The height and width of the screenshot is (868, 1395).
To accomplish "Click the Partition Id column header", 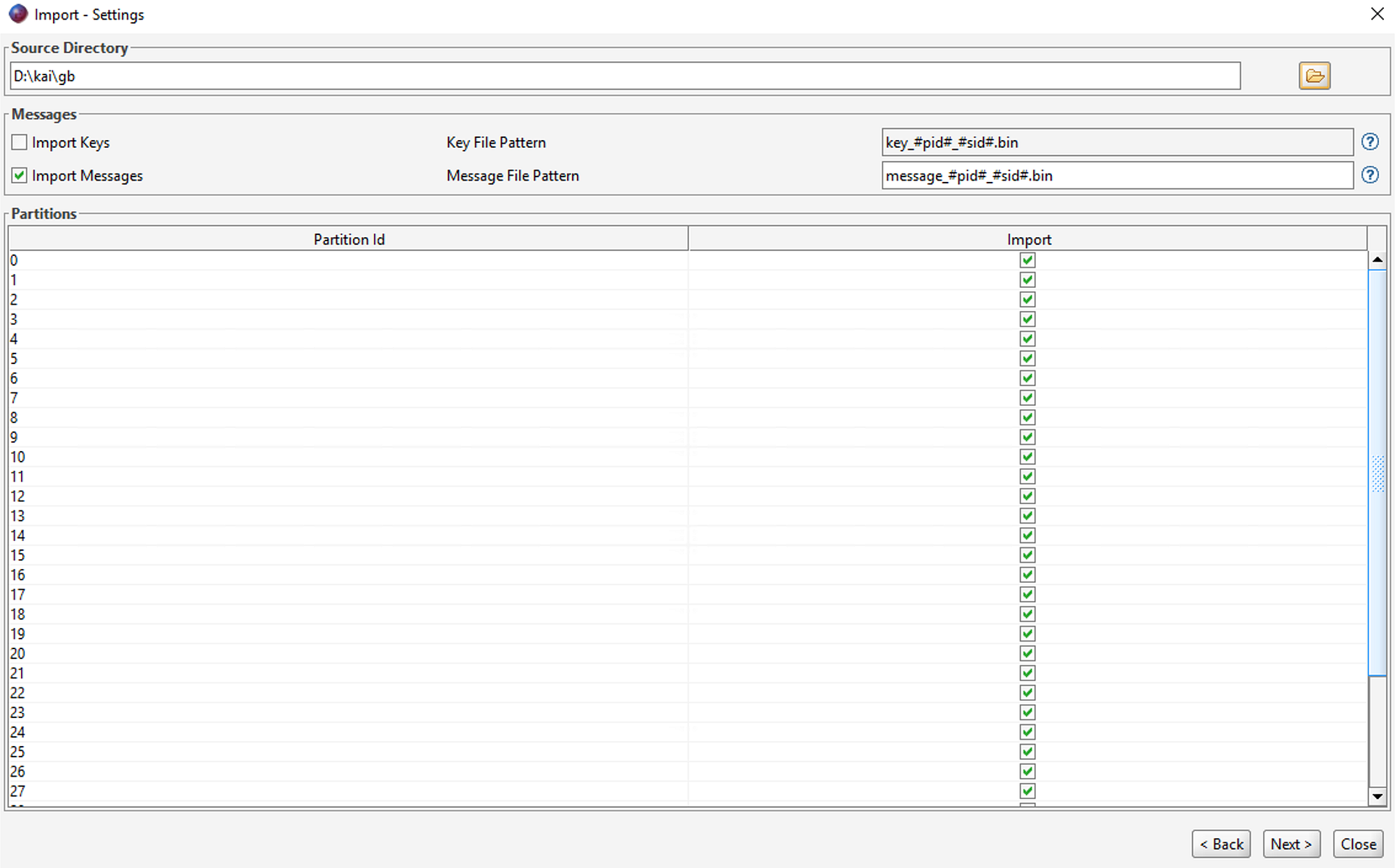I will coord(349,238).
